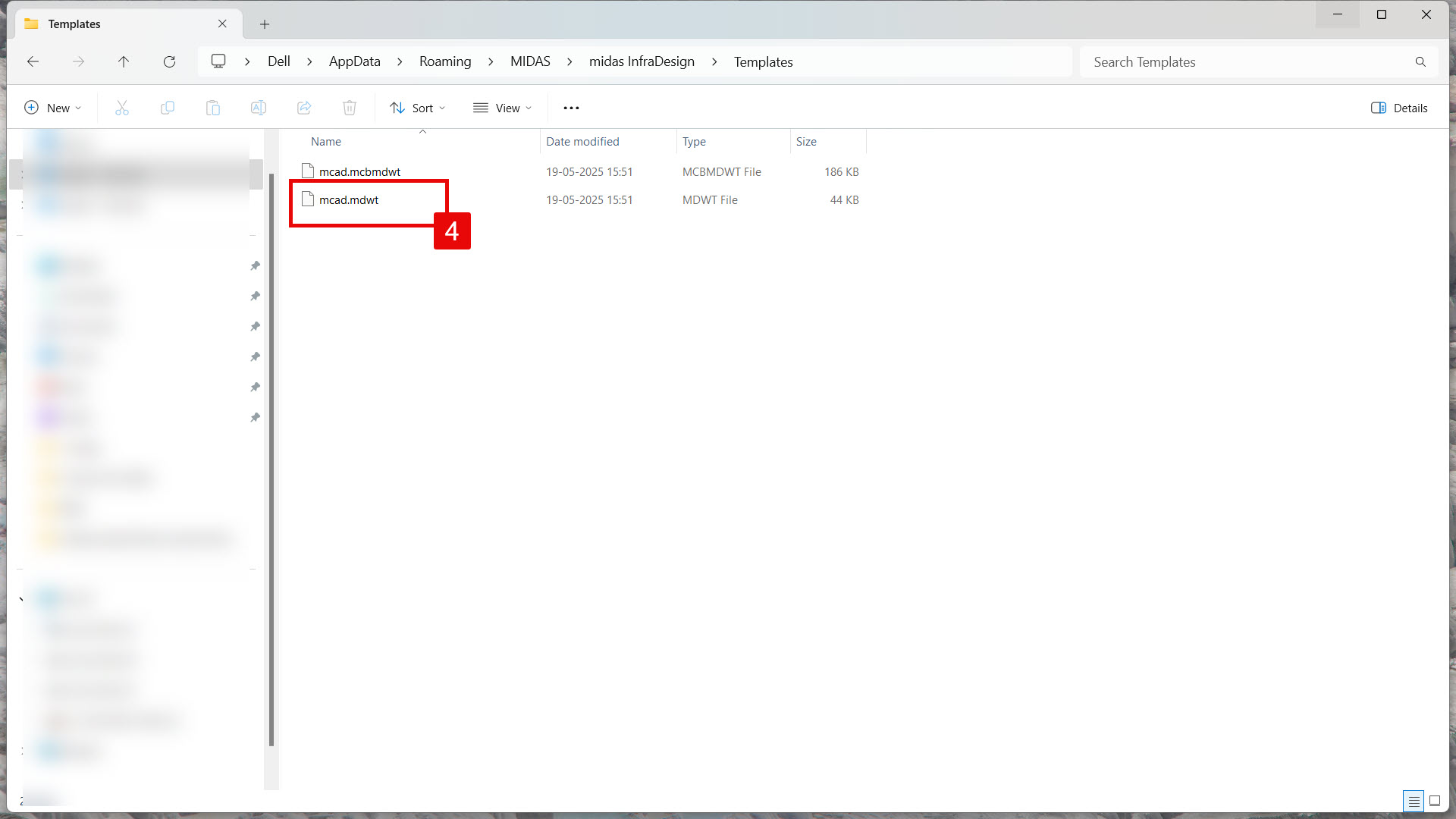Close the Templates tab
The image size is (1456, 819).
click(x=222, y=24)
